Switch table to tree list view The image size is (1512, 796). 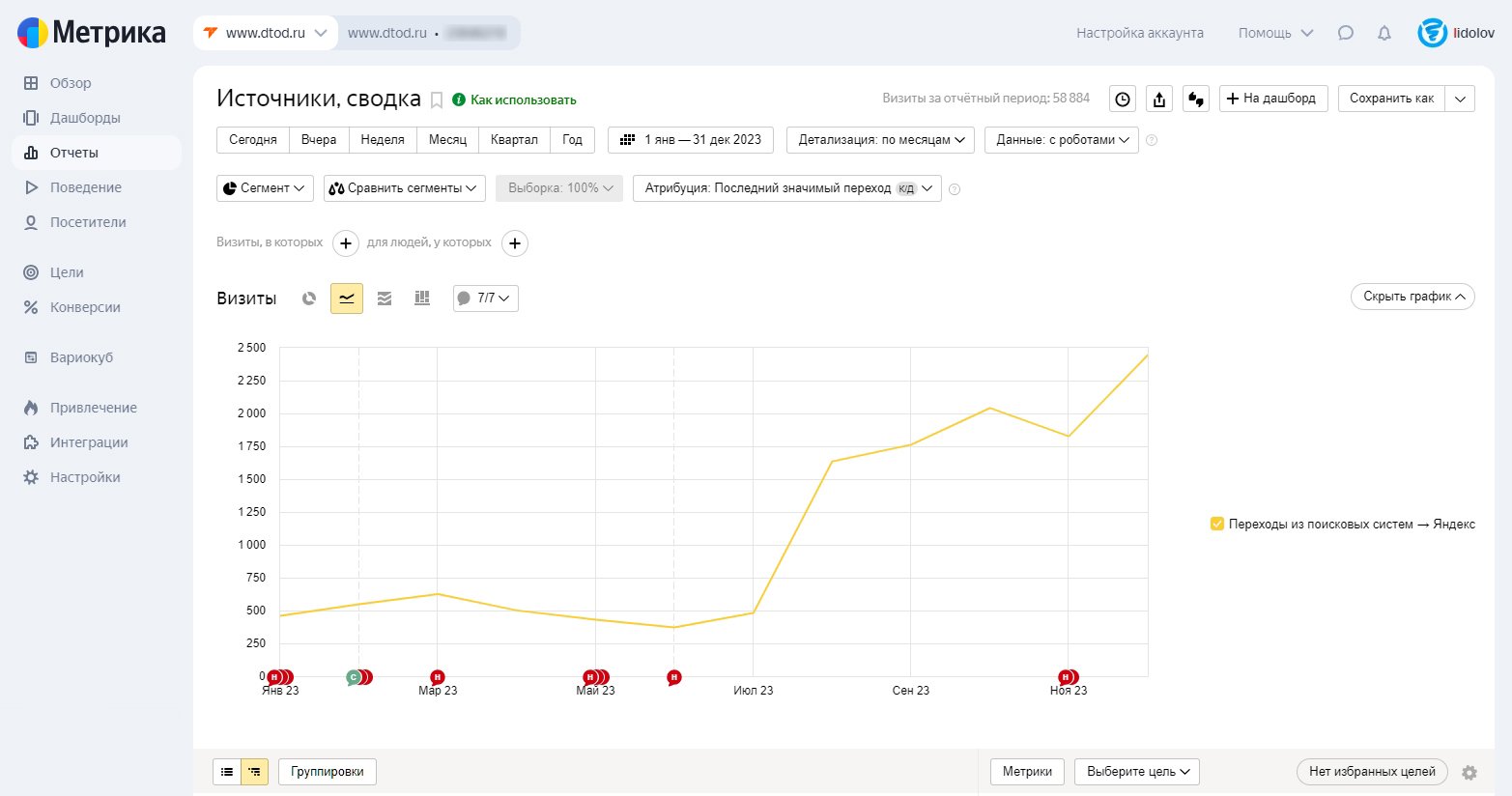tap(255, 772)
